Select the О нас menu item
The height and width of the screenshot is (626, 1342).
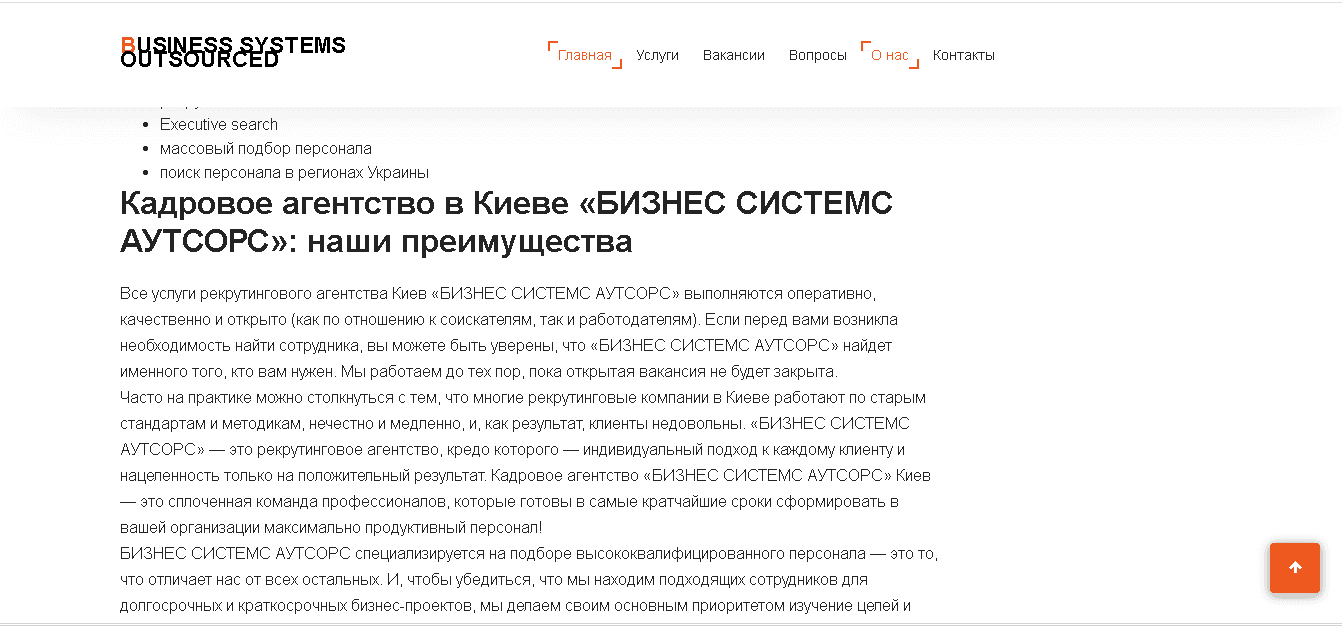[888, 55]
